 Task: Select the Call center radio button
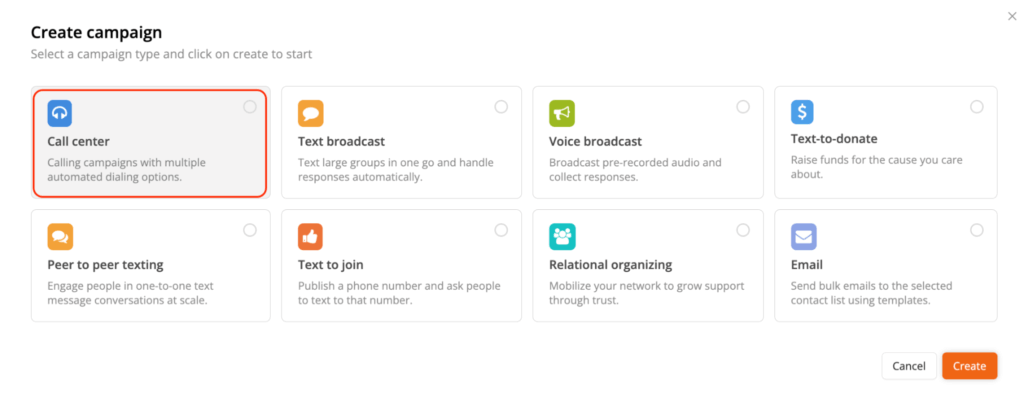coord(250,107)
